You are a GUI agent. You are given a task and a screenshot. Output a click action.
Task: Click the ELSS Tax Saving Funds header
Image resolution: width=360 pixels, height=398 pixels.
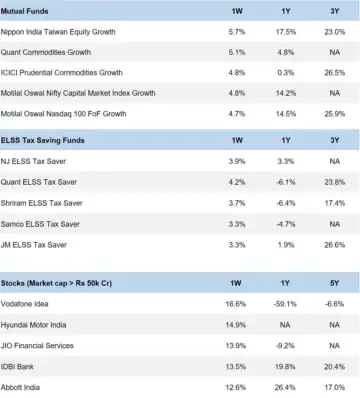click(43, 140)
